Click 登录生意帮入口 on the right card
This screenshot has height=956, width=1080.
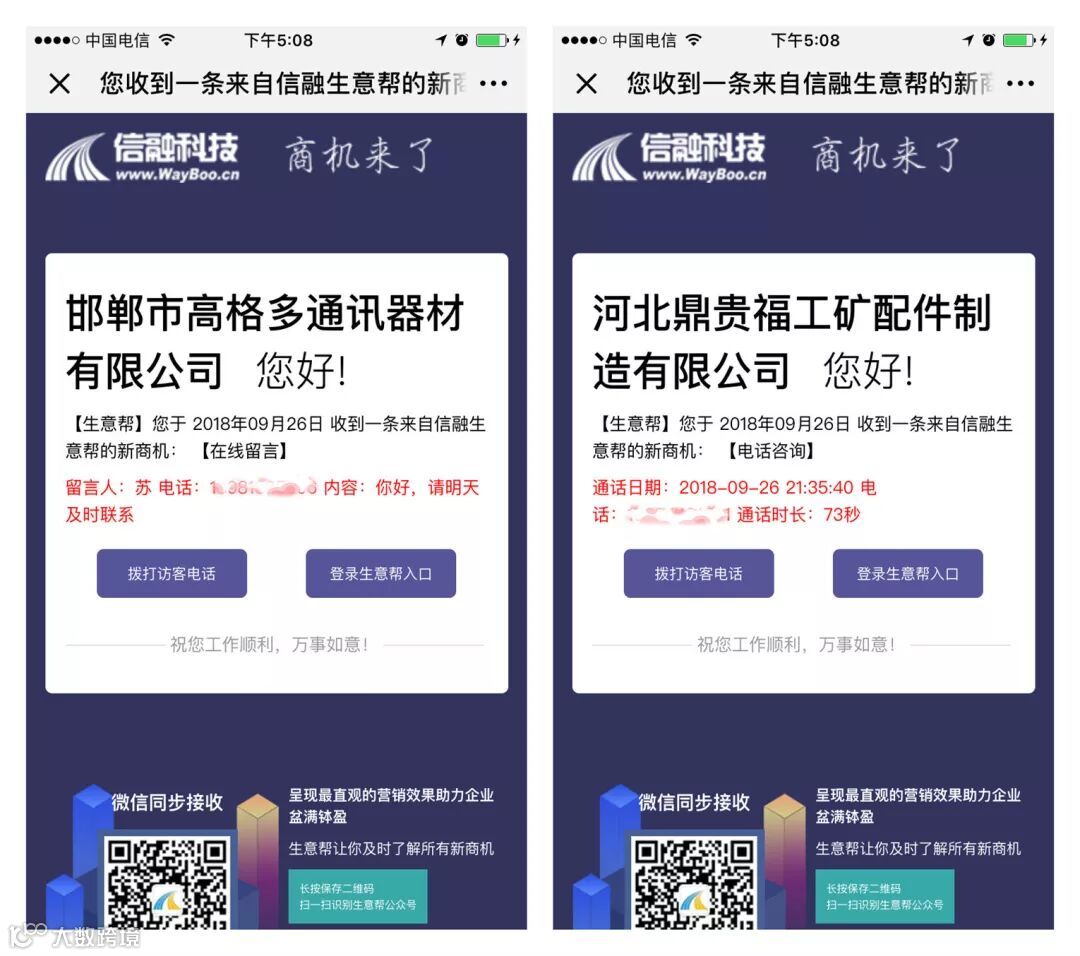click(908, 573)
